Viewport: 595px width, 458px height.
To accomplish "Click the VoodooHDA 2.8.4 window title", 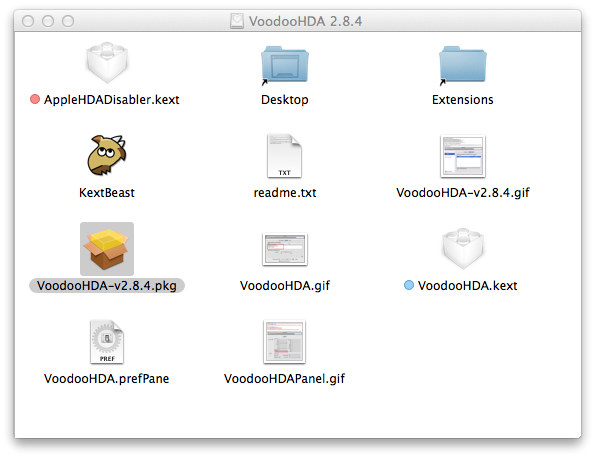I will 305,21.
